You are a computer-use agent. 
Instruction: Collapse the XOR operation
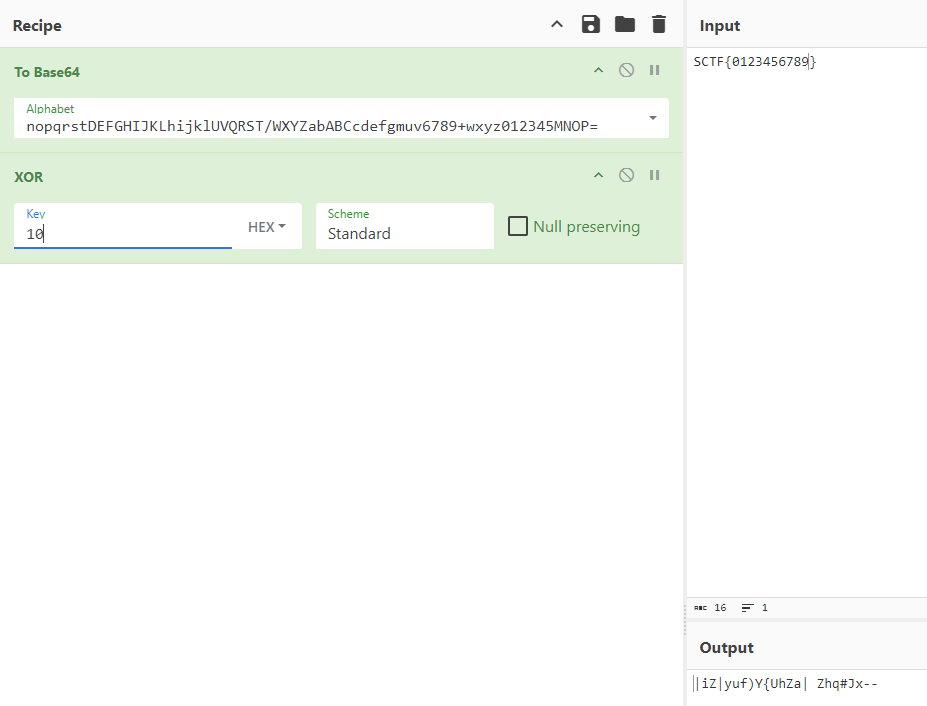pyautogui.click(x=599, y=175)
